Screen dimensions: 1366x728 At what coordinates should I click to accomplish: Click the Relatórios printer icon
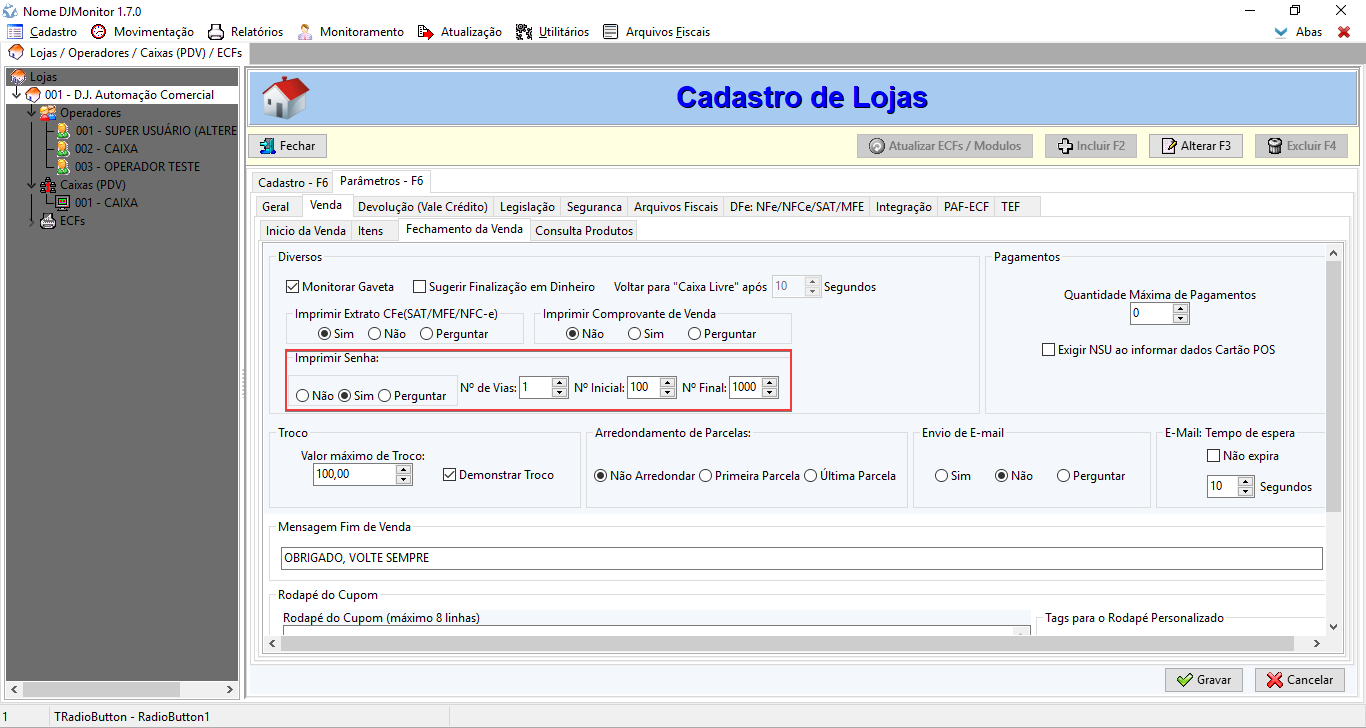click(215, 32)
